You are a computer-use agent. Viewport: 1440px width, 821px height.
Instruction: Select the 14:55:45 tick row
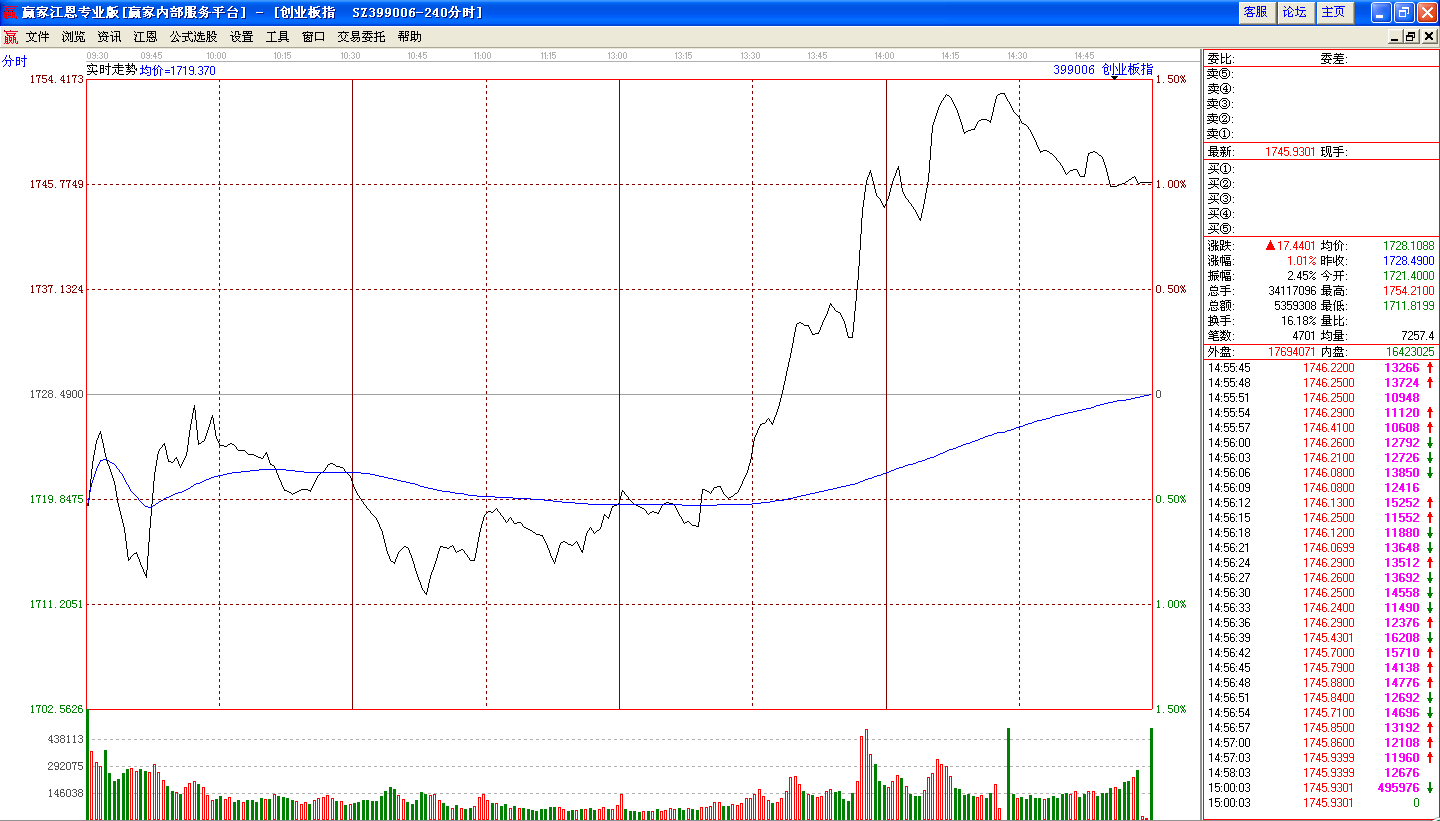(x=1321, y=368)
